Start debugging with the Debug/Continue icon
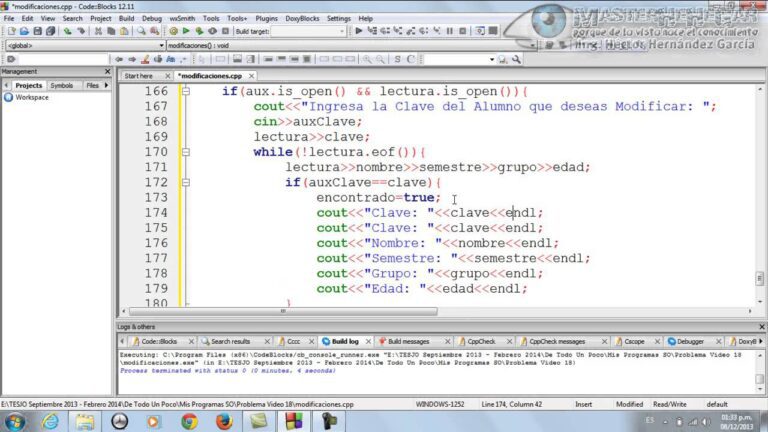The image size is (768, 432). (359, 31)
